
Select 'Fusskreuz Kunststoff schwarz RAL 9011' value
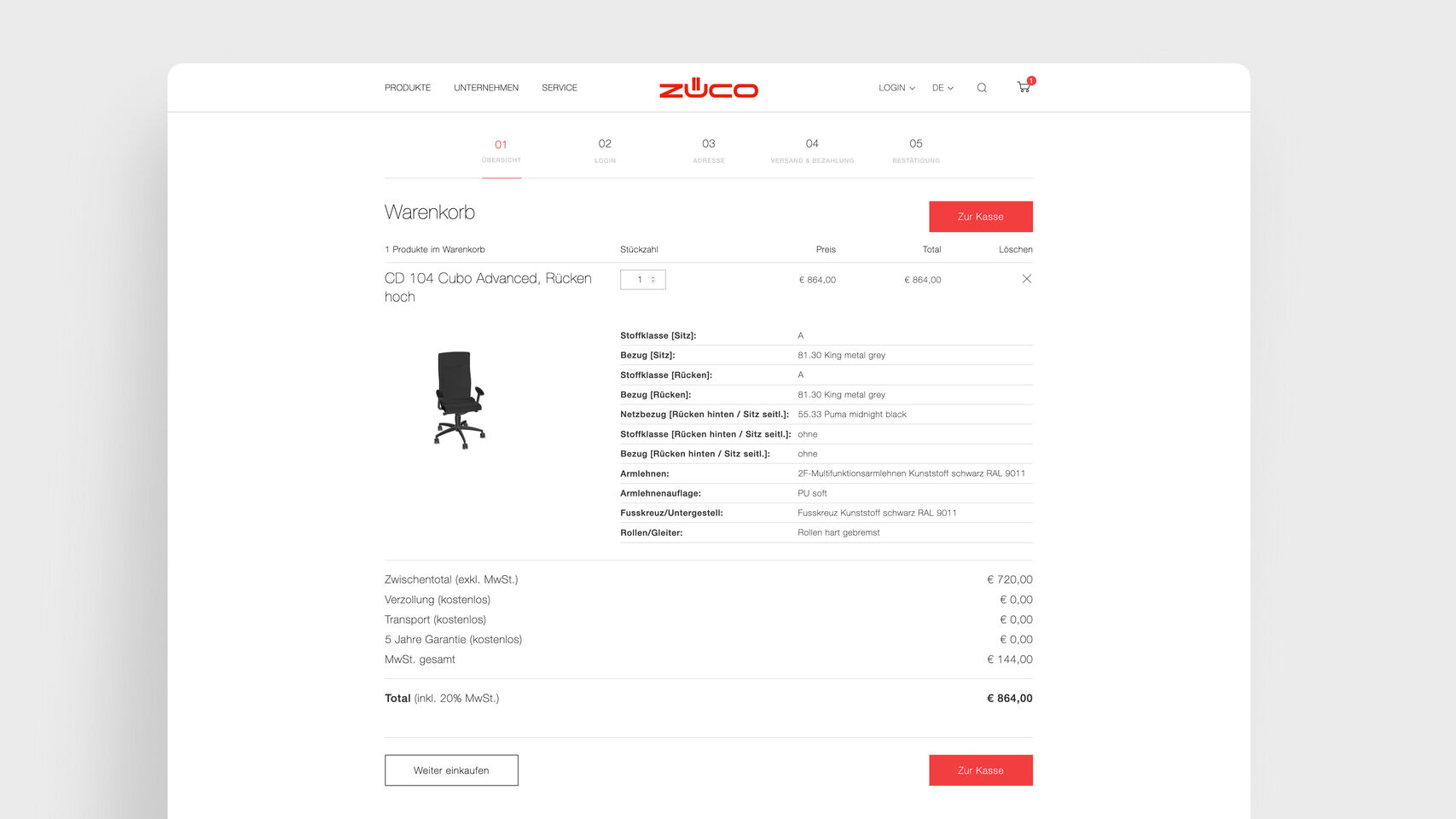tap(877, 513)
